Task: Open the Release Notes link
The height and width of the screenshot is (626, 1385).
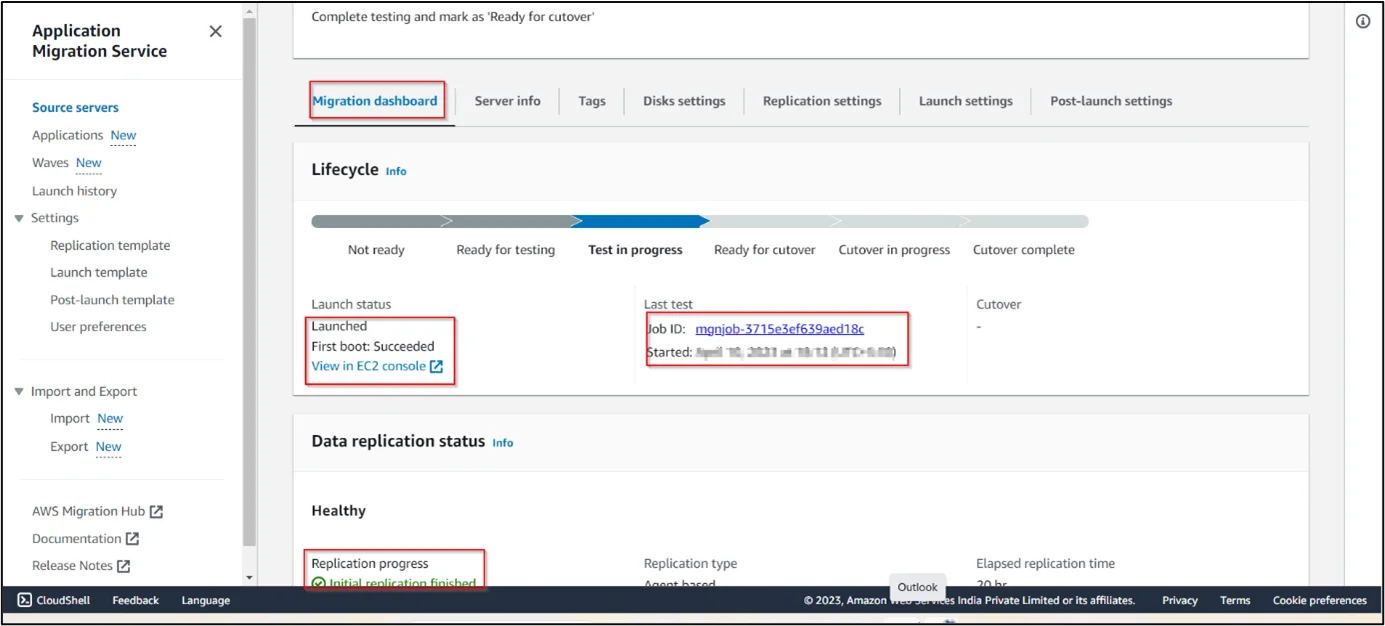Action: click(72, 566)
